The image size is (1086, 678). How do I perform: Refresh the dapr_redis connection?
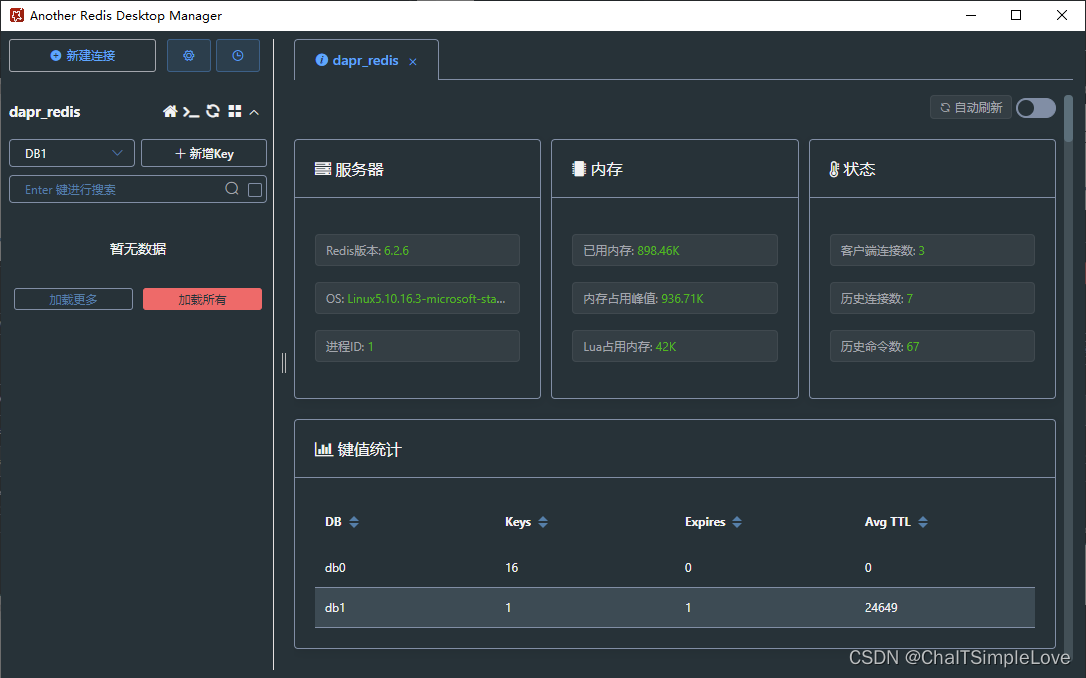pos(213,111)
